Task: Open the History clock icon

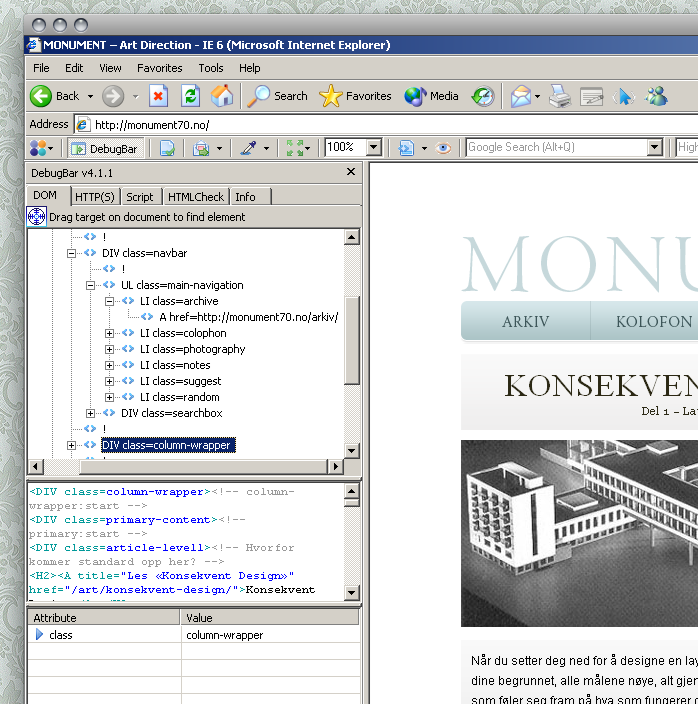Action: coord(483,96)
